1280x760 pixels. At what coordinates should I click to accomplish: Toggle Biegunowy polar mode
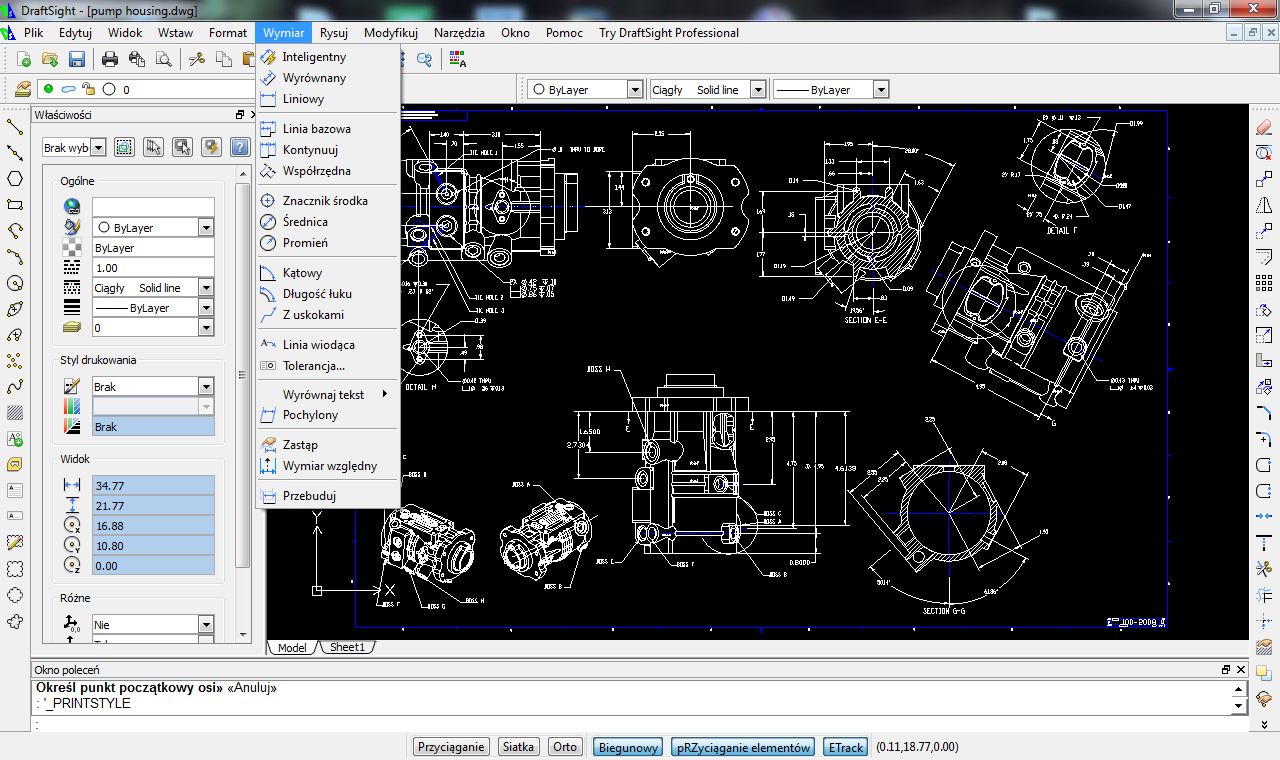tap(628, 747)
